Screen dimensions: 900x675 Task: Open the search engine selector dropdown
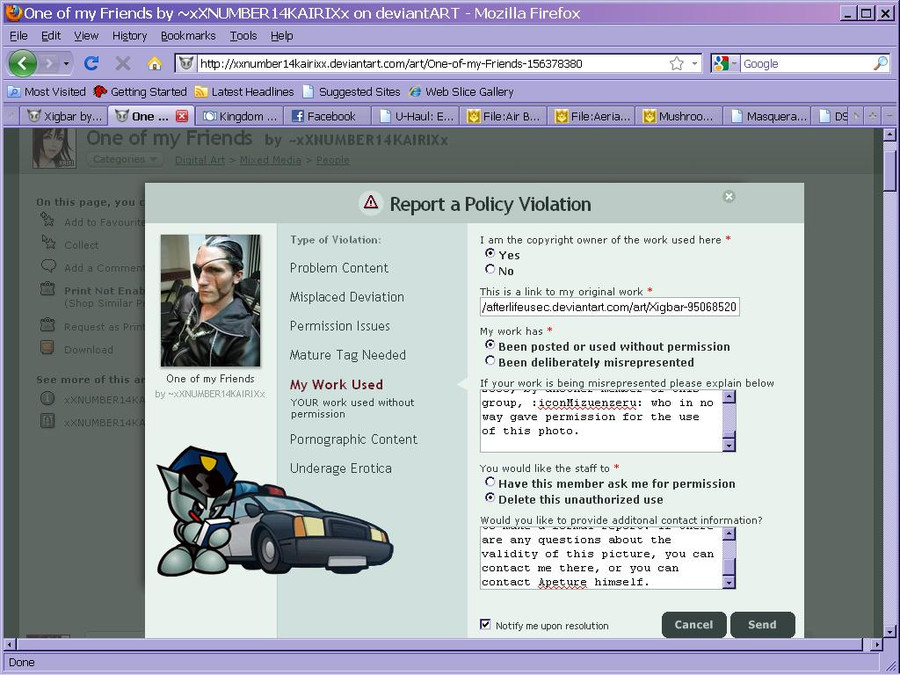click(x=724, y=63)
